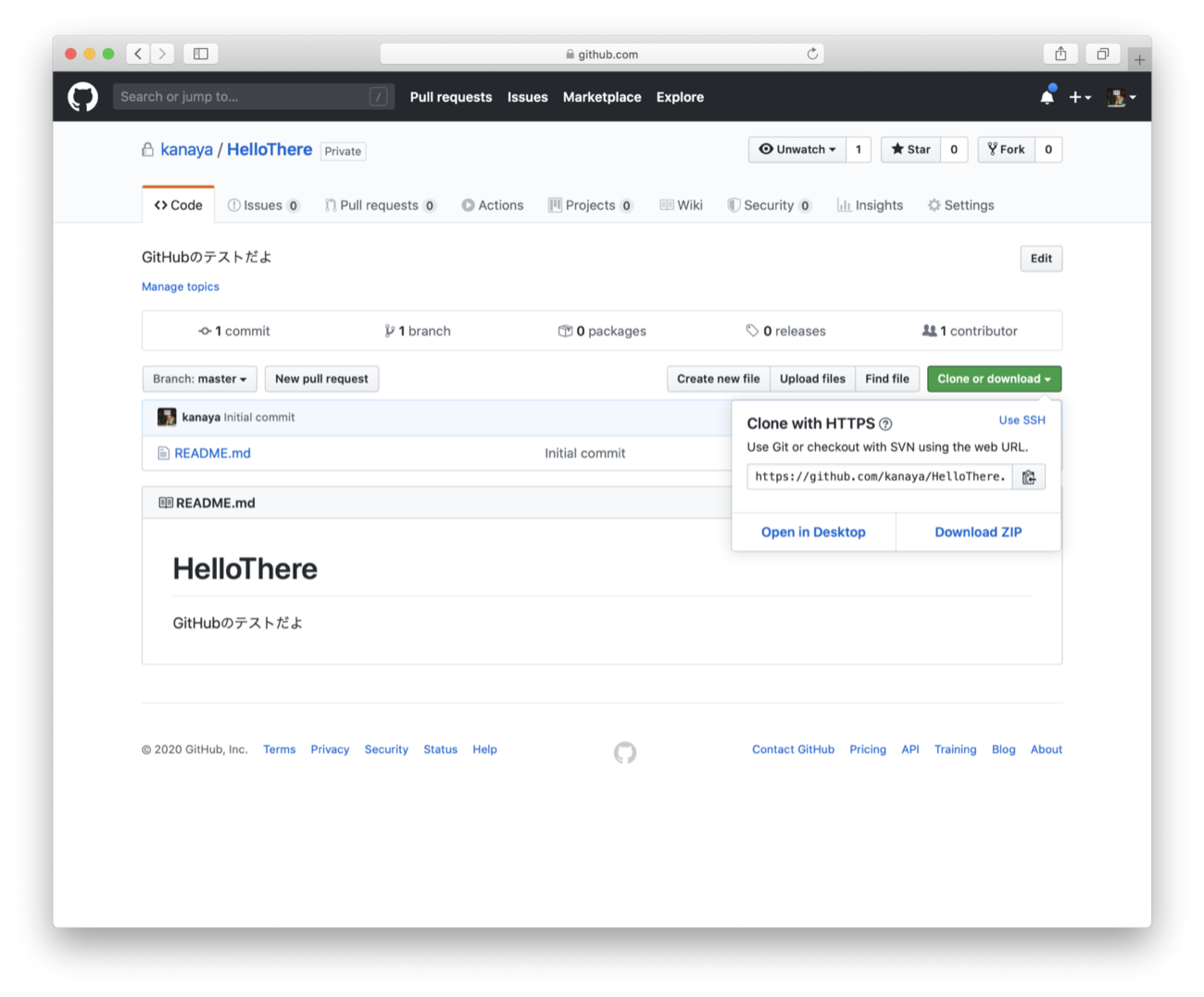Image resolution: width=1204 pixels, height=997 pixels.
Task: Show all tabs overview icon
Action: pos(1103,54)
